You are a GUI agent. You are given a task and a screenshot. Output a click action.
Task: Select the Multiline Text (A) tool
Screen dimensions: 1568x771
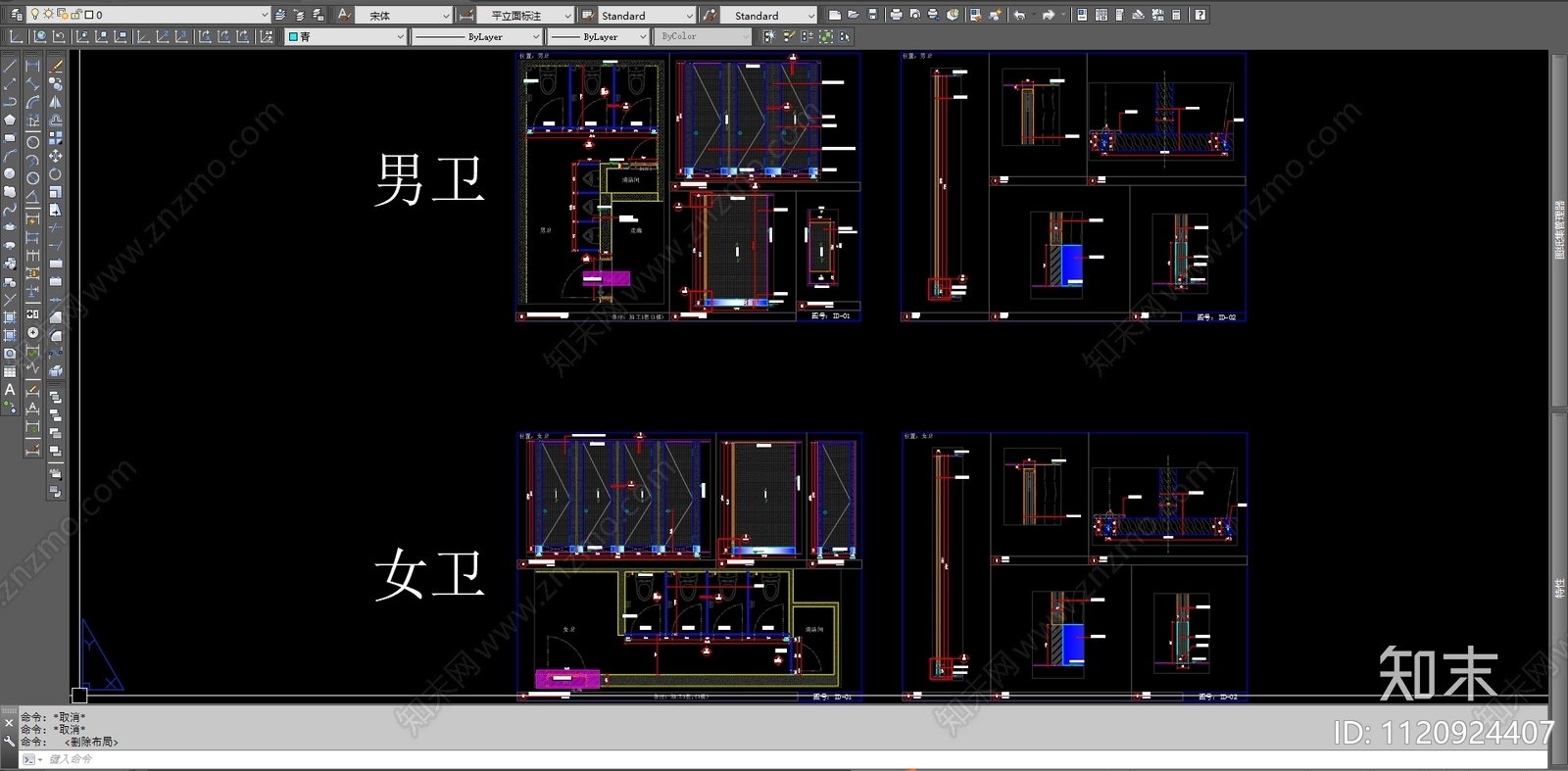click(x=10, y=389)
